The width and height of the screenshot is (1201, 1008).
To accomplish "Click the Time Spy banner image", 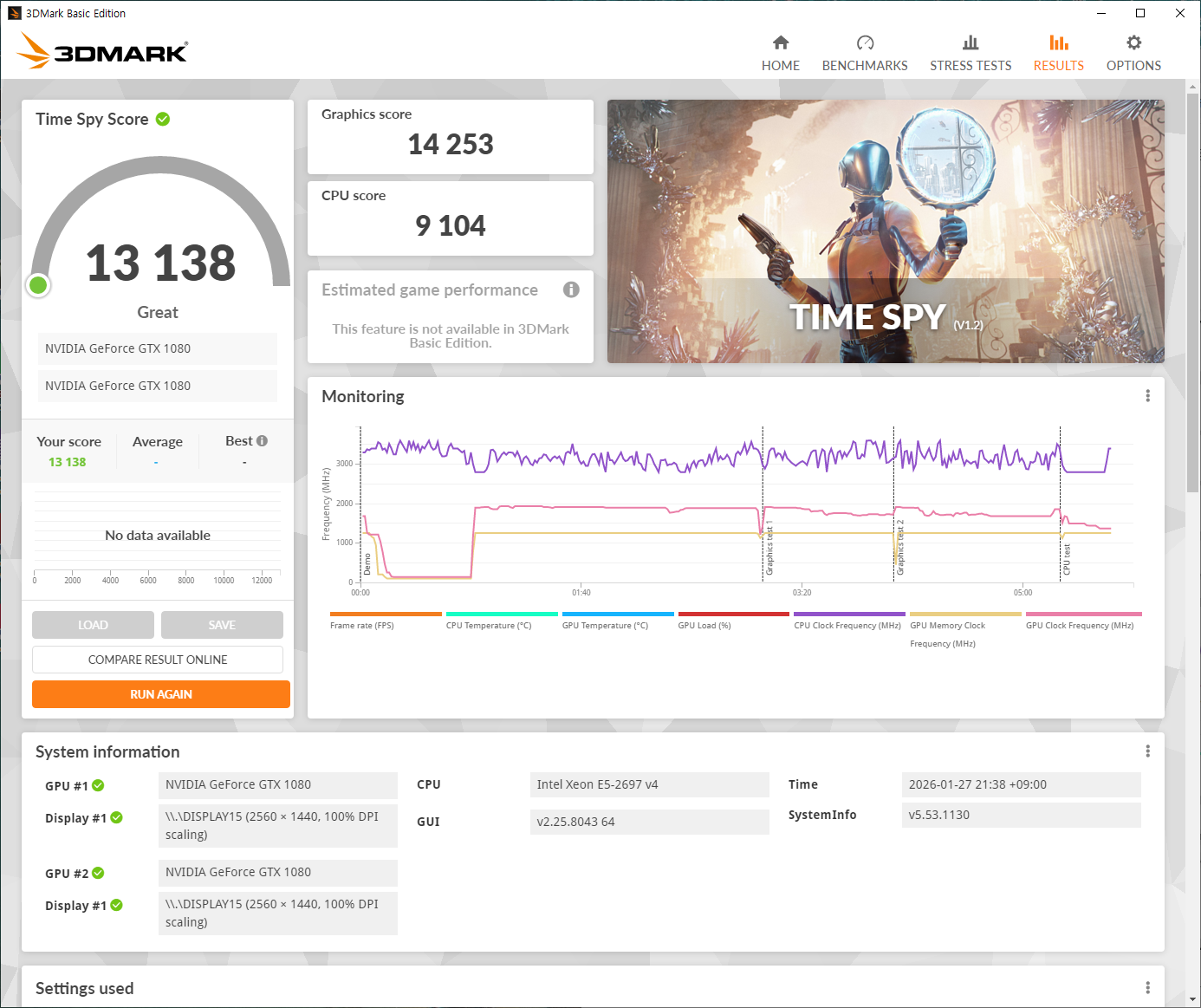I will click(886, 231).
